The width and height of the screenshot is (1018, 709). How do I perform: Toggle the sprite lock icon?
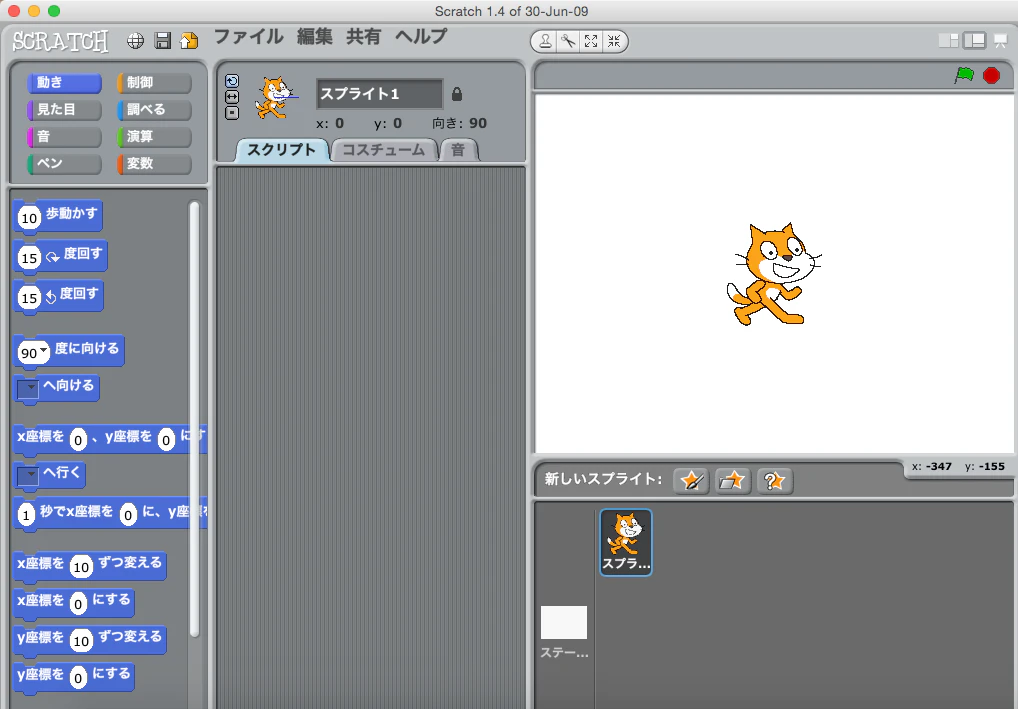tap(456, 94)
